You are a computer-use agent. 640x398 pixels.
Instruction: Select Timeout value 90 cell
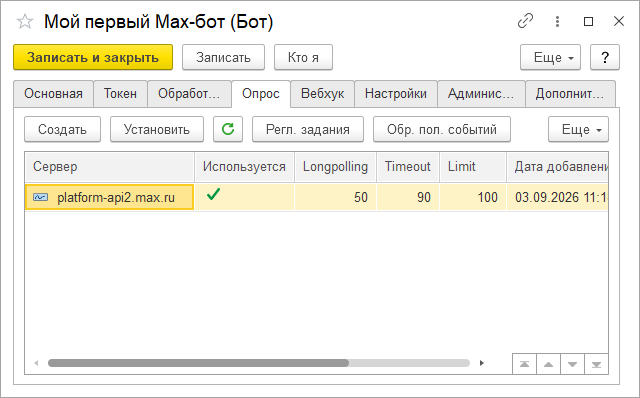point(407,197)
